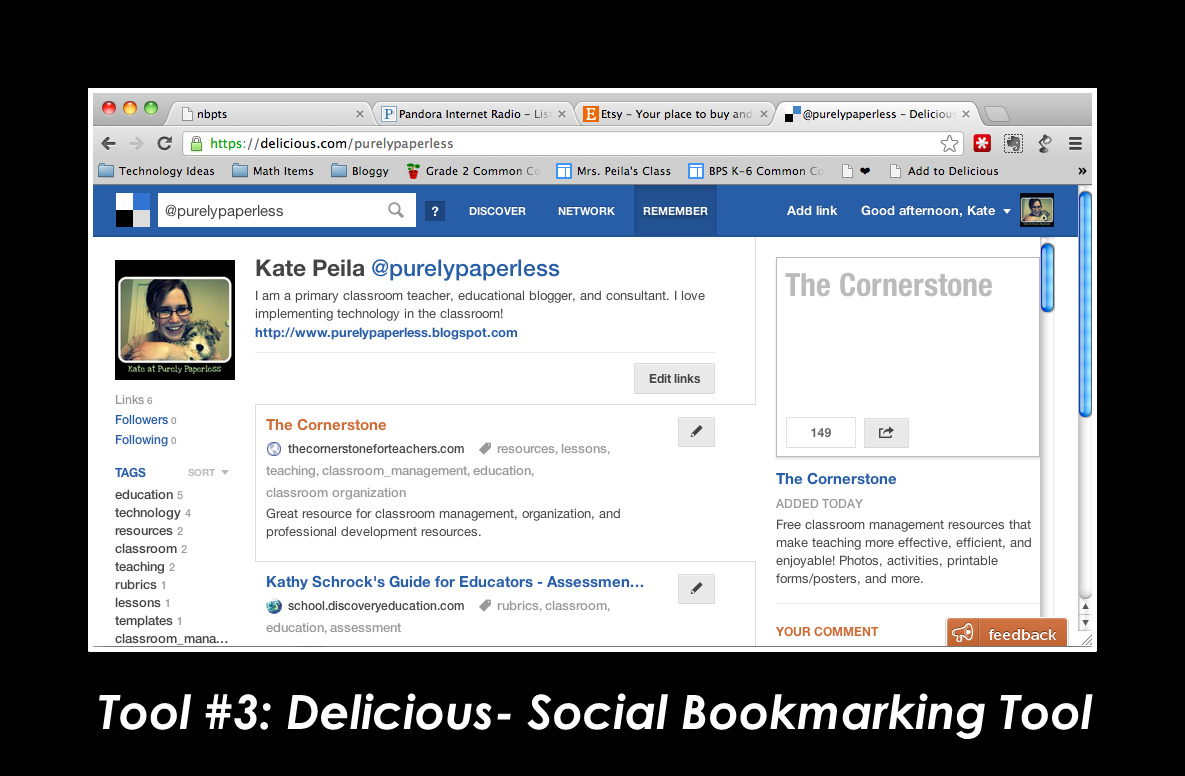Click the side panel inner scrollbar

tap(1047, 277)
